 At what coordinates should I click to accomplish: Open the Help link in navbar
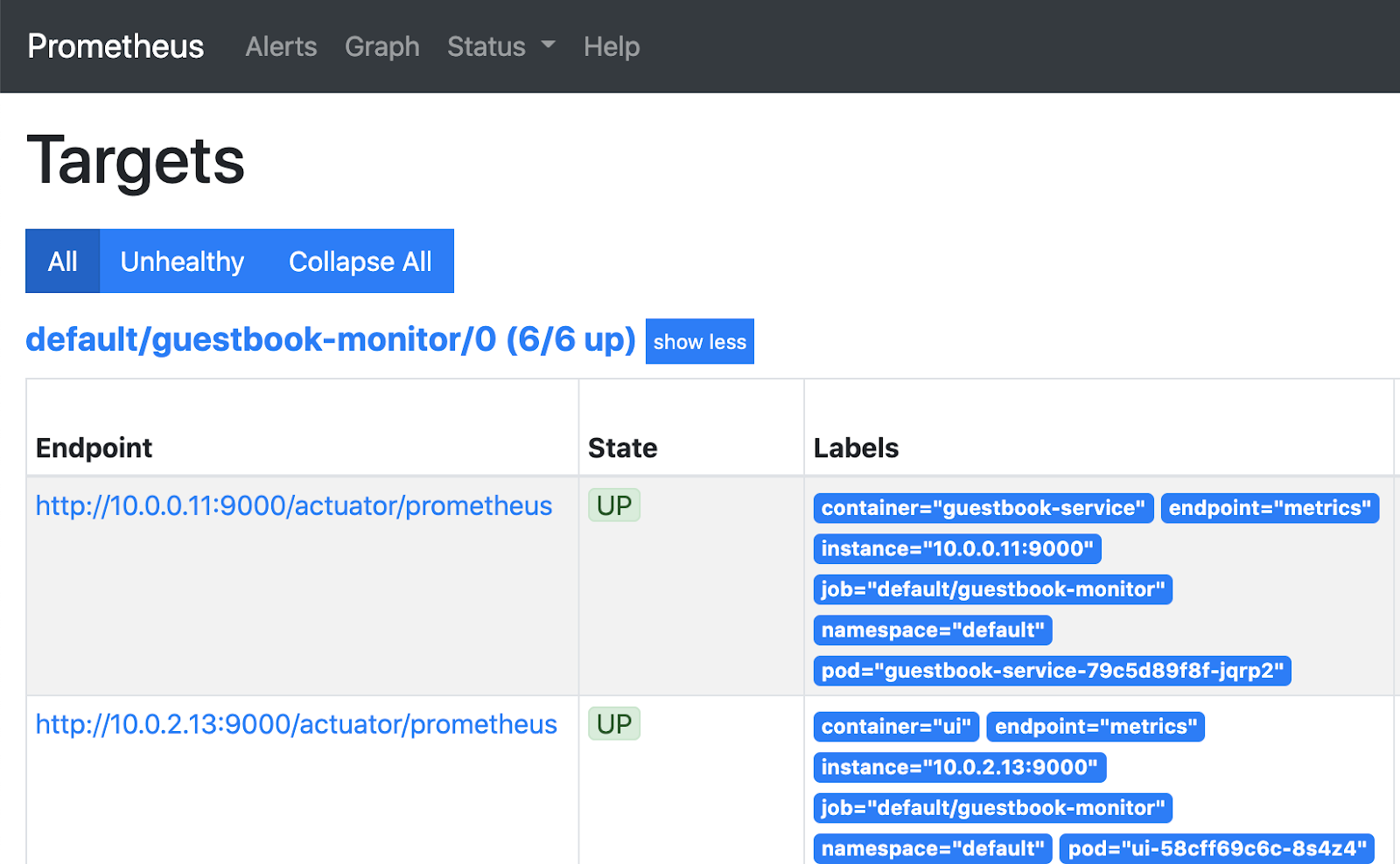(x=611, y=46)
